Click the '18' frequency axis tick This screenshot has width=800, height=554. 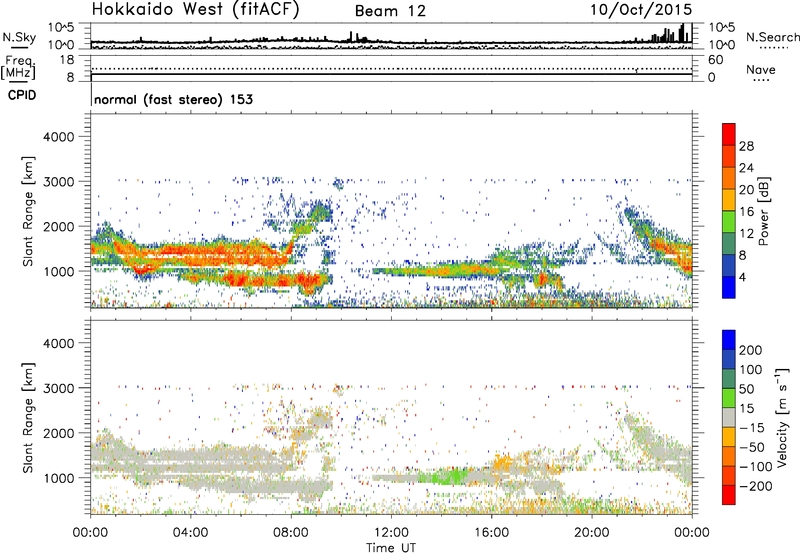(x=67, y=60)
